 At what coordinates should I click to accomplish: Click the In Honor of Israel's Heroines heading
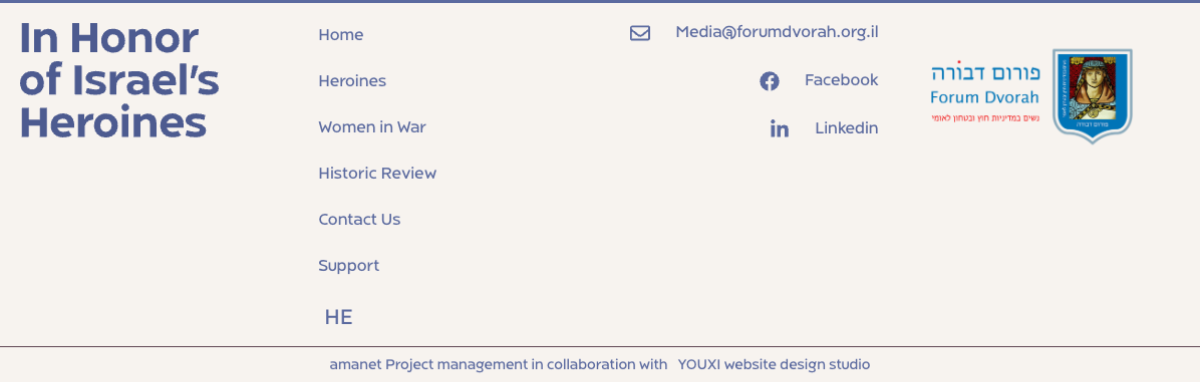coord(119,81)
